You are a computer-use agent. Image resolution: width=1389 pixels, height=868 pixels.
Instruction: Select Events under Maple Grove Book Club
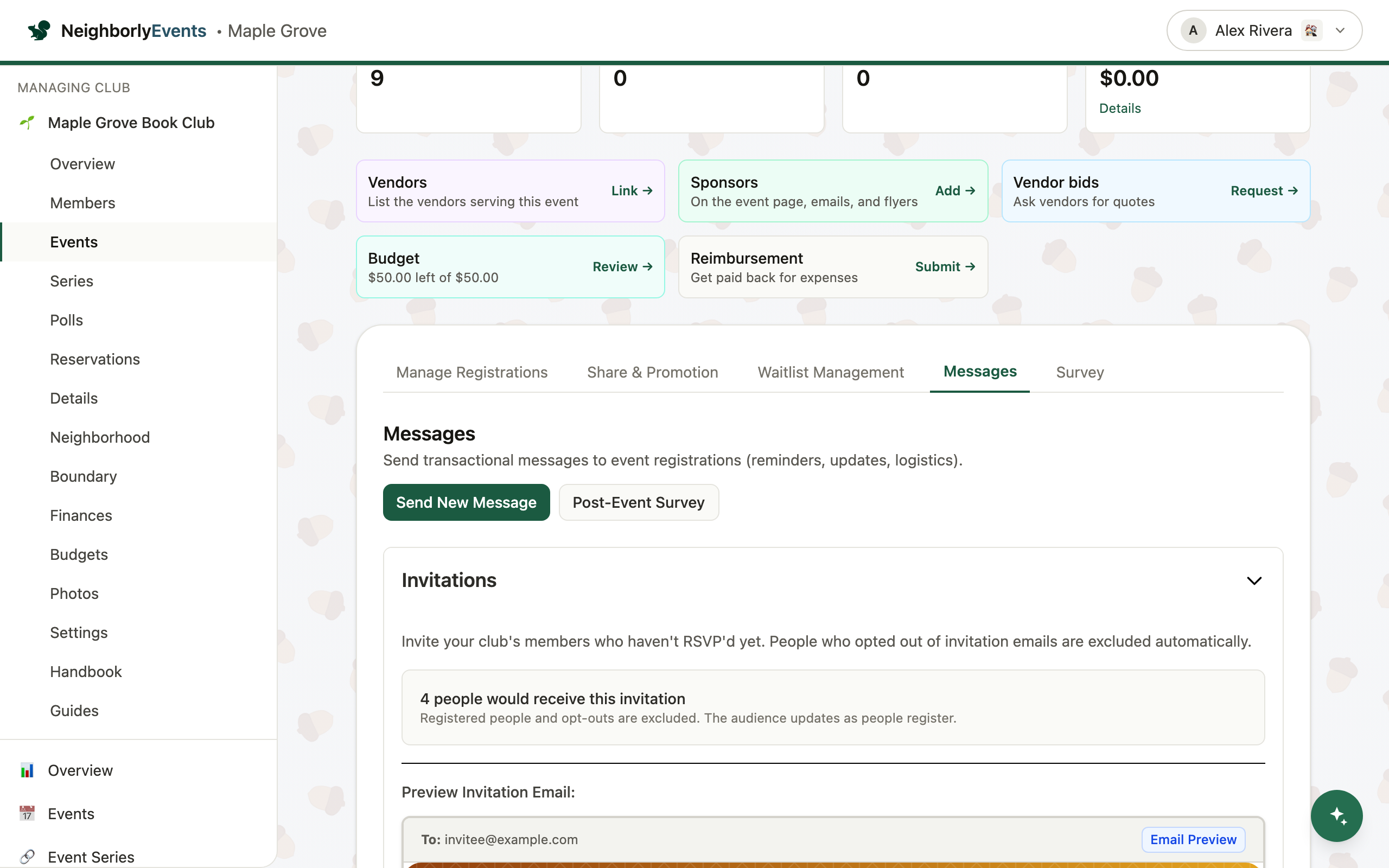tap(138, 242)
